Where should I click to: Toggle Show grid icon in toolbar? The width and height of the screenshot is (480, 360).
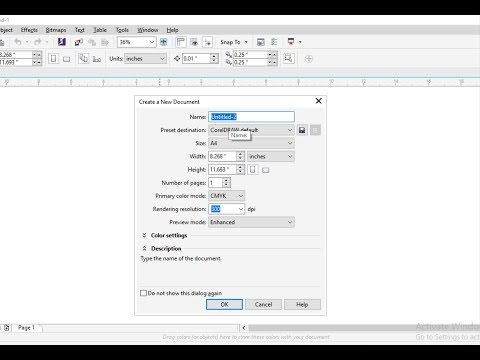pos(194,42)
